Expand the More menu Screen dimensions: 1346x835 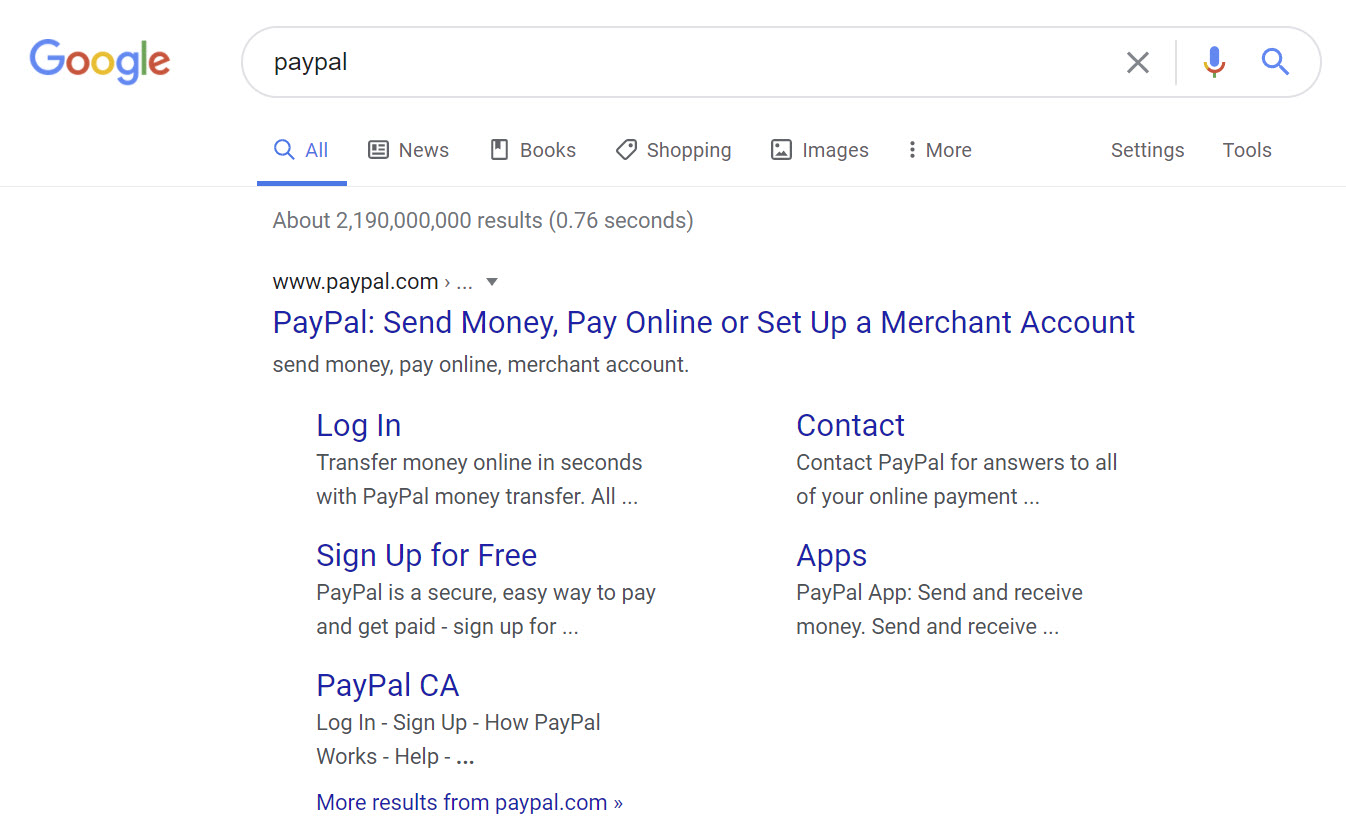coord(938,150)
